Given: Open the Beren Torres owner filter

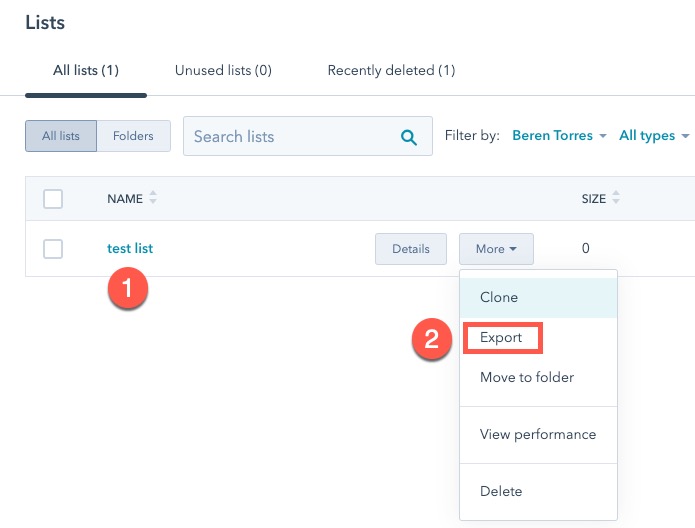Looking at the screenshot, I should [558, 136].
